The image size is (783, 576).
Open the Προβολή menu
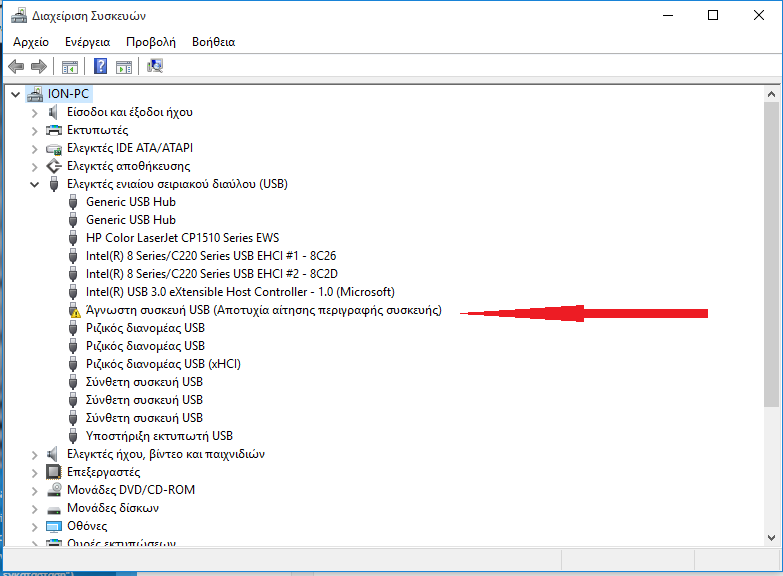(150, 42)
